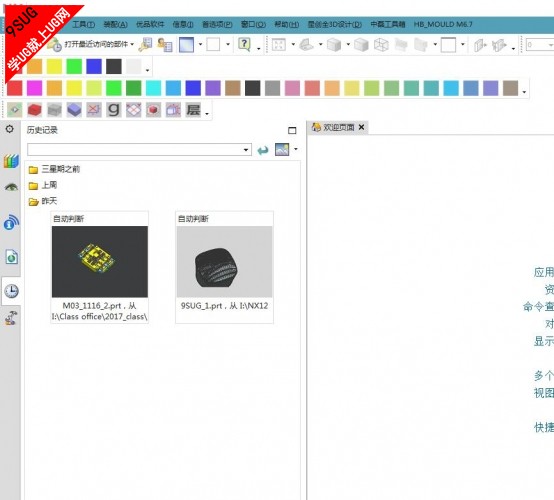Image resolution: width=554 pixels, height=500 pixels.
Task: Select the 欢迎页面 tab
Action: pos(338,127)
